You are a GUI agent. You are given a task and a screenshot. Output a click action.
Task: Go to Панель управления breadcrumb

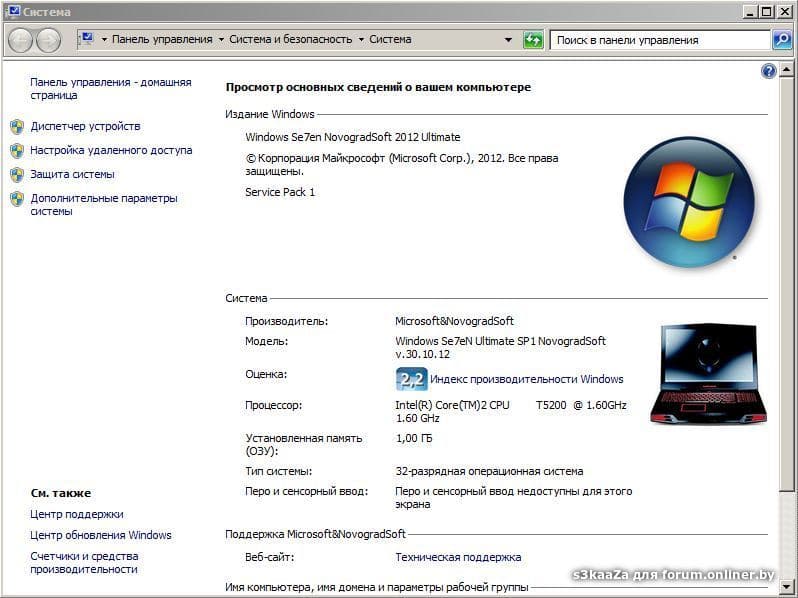click(162, 39)
